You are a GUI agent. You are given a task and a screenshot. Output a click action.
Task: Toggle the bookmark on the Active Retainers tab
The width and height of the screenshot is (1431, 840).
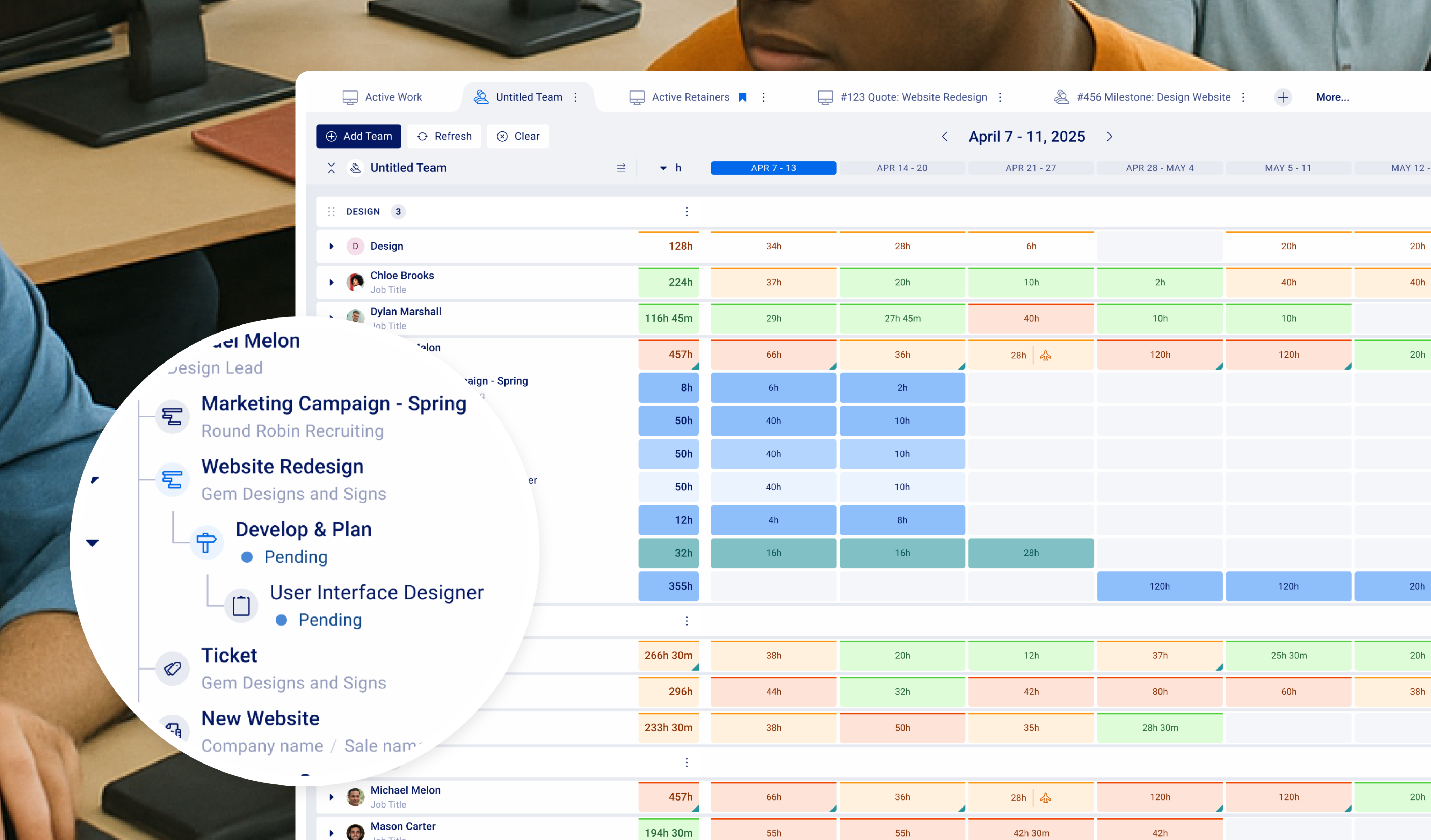(x=742, y=97)
